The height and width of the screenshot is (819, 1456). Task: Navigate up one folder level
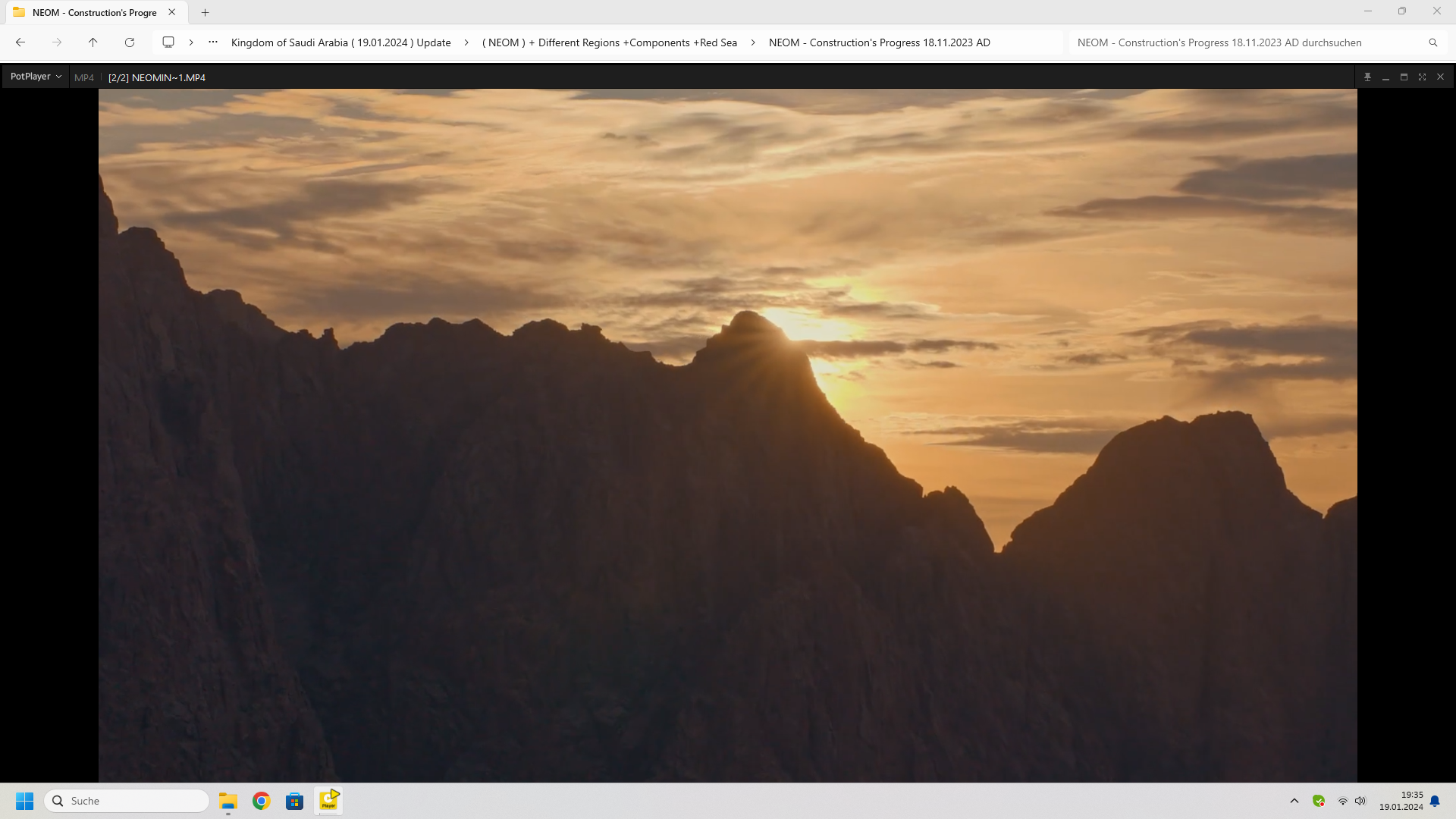(93, 42)
